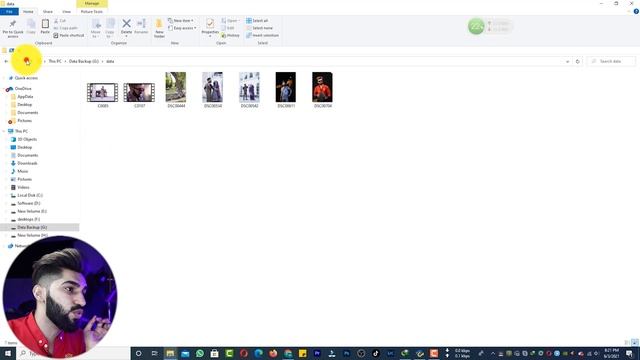Viewport: 640px width, 360px height.
Task: Switch to the Home ribbon tab
Action: click(28, 12)
